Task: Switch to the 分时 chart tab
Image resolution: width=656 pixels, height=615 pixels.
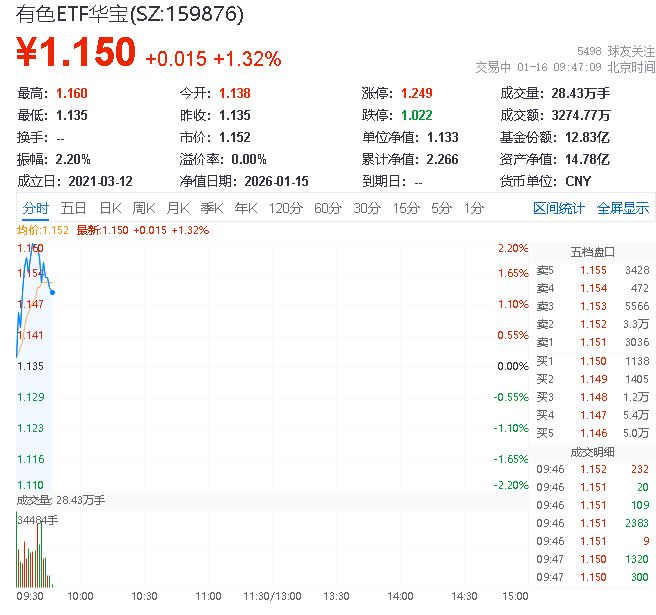Action: [35, 208]
